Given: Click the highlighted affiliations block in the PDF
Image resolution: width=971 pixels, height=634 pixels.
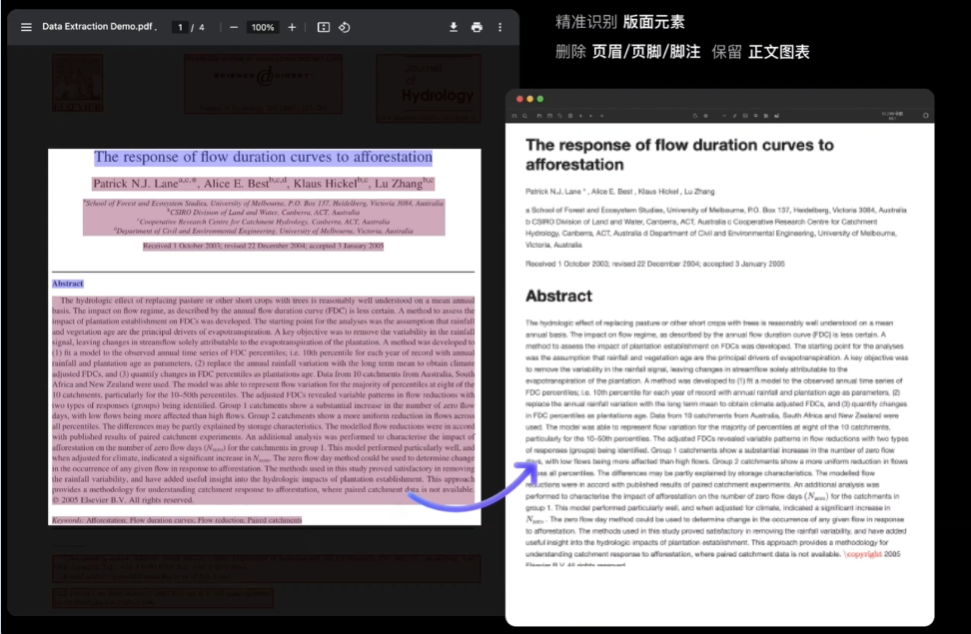Looking at the screenshot, I should tap(264, 217).
